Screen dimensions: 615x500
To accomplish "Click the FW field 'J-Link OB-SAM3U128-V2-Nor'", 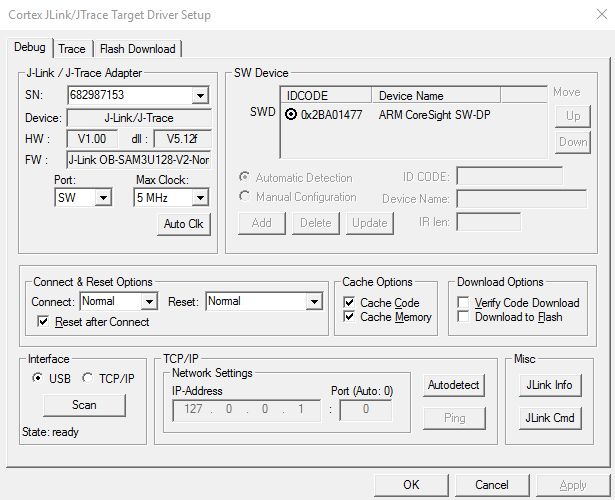I will tap(139, 160).
